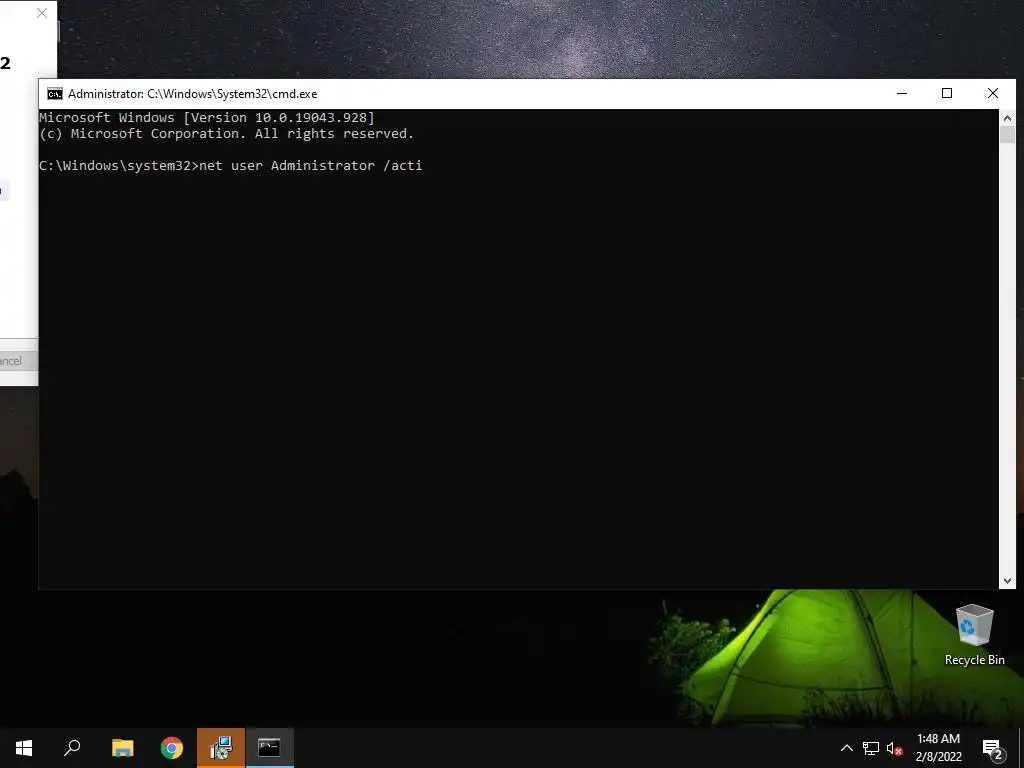
Task: Maximize the Command Prompt window
Action: 947,93
